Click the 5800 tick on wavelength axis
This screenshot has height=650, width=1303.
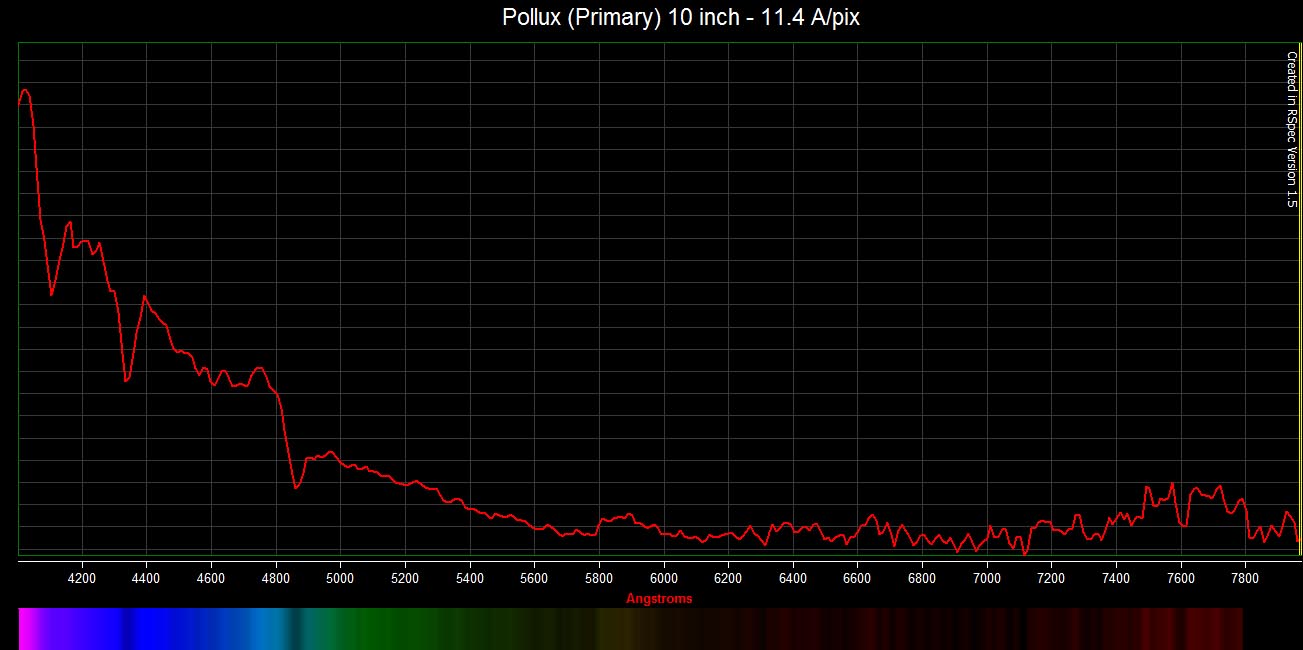click(x=599, y=578)
